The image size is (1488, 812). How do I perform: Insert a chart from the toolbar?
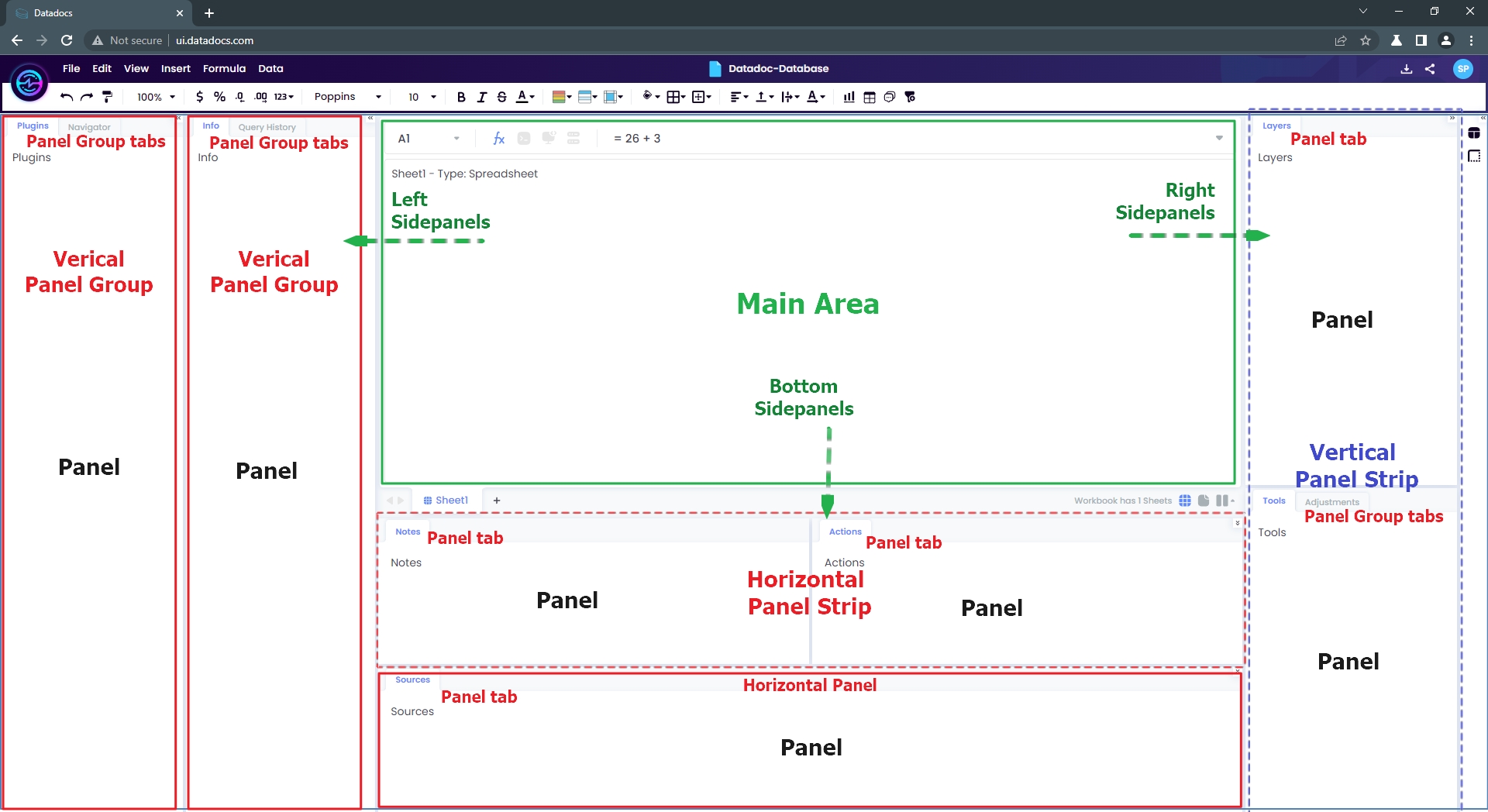(x=849, y=97)
